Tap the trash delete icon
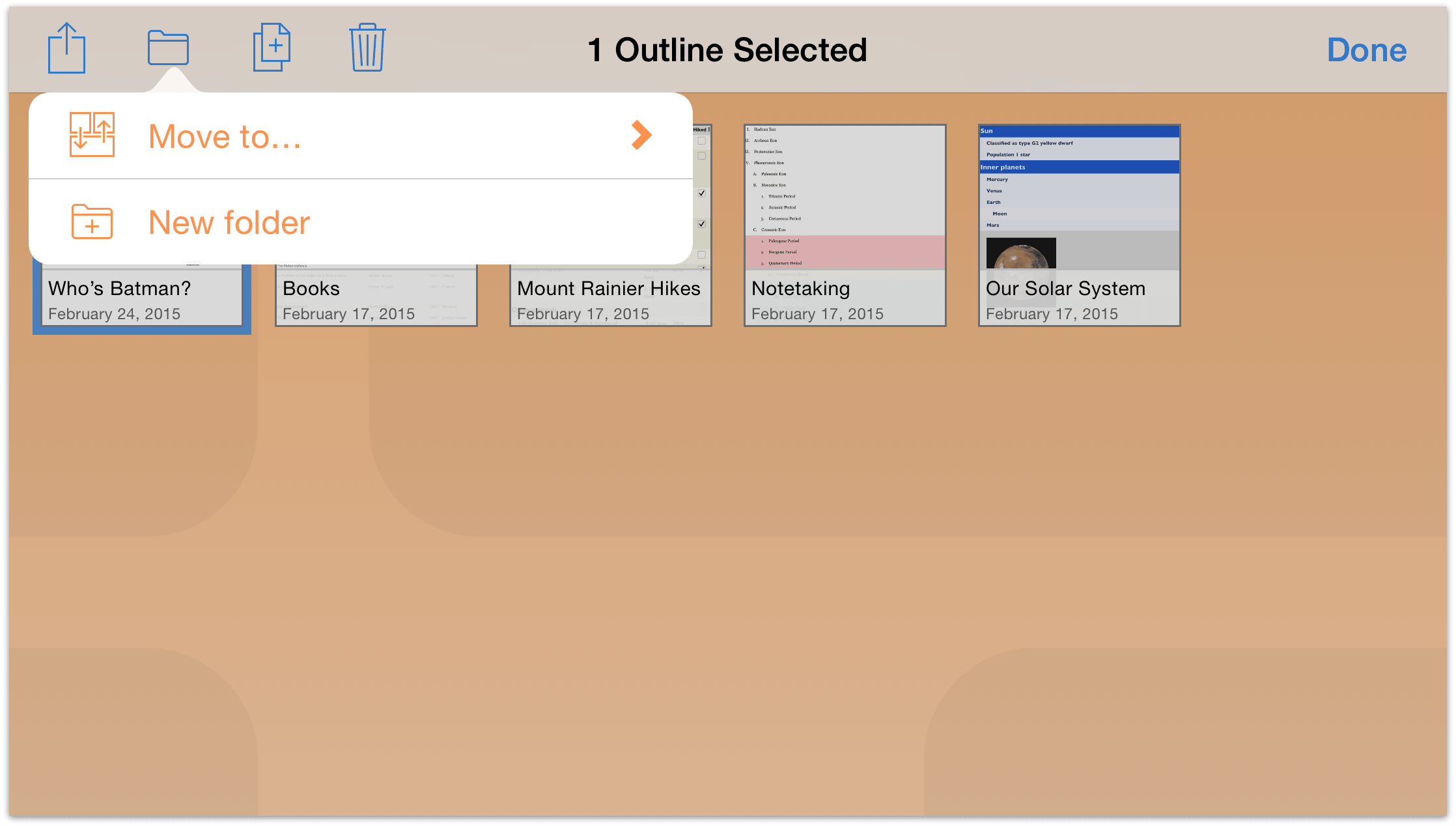The width and height of the screenshot is (1456, 826). tap(367, 48)
